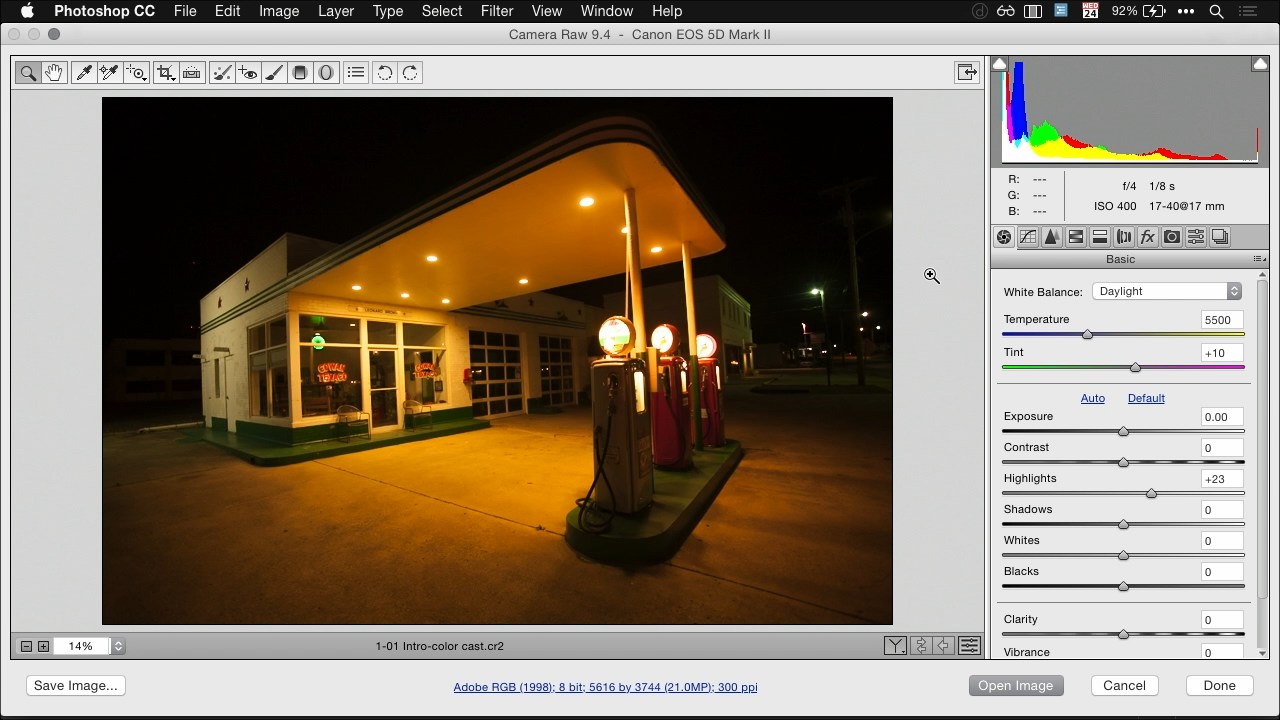Viewport: 1280px width, 720px height.
Task: Click the Done button
Action: 1219,685
